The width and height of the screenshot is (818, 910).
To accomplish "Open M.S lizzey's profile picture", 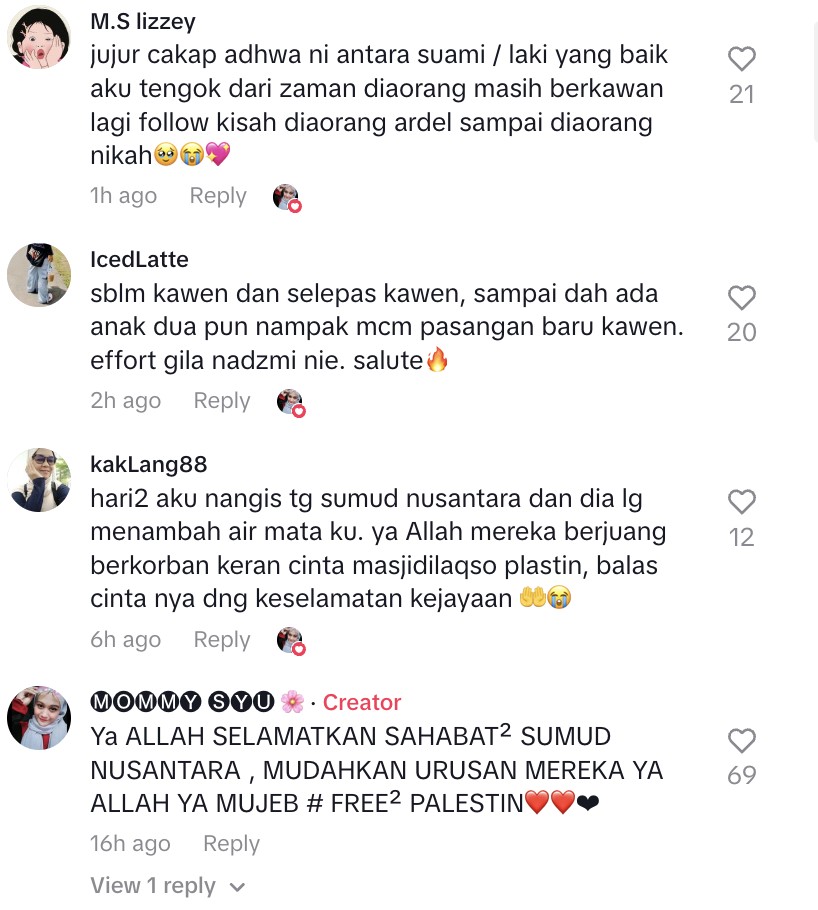I will [39, 37].
